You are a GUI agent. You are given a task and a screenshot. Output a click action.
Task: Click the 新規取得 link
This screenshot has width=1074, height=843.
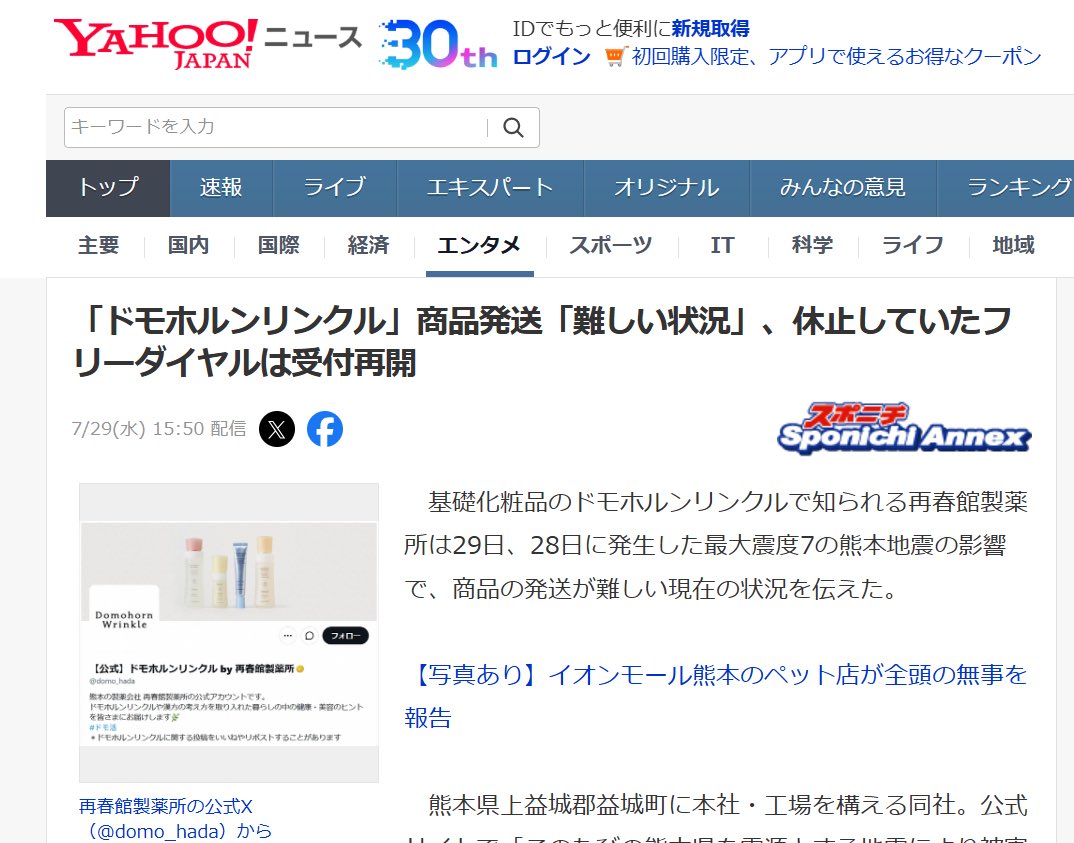[x=710, y=29]
